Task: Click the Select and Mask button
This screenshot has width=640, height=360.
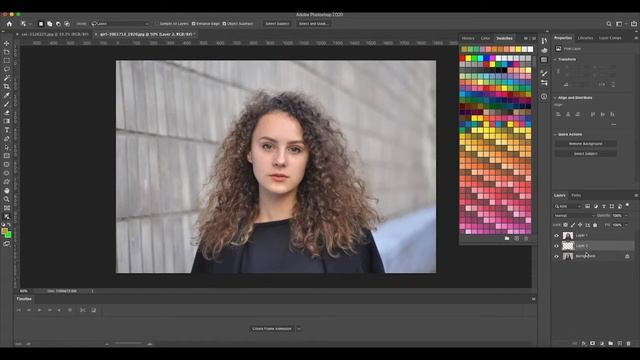Action: 313,24
